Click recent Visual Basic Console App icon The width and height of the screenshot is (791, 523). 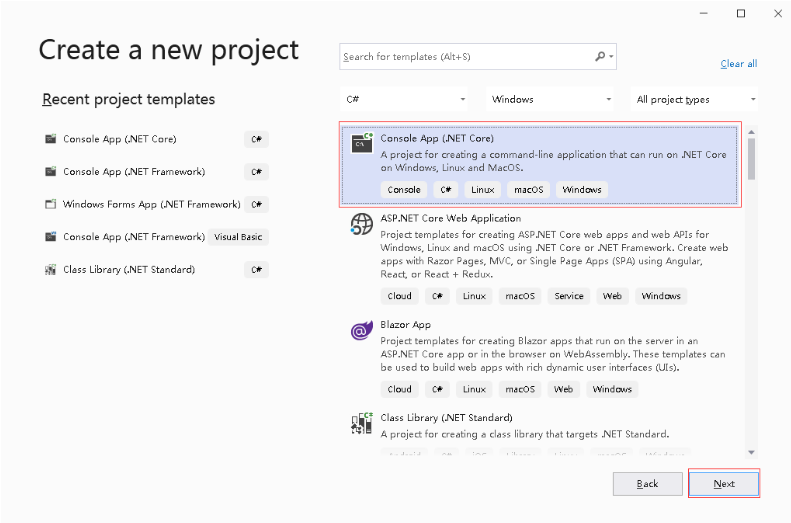(x=50, y=237)
